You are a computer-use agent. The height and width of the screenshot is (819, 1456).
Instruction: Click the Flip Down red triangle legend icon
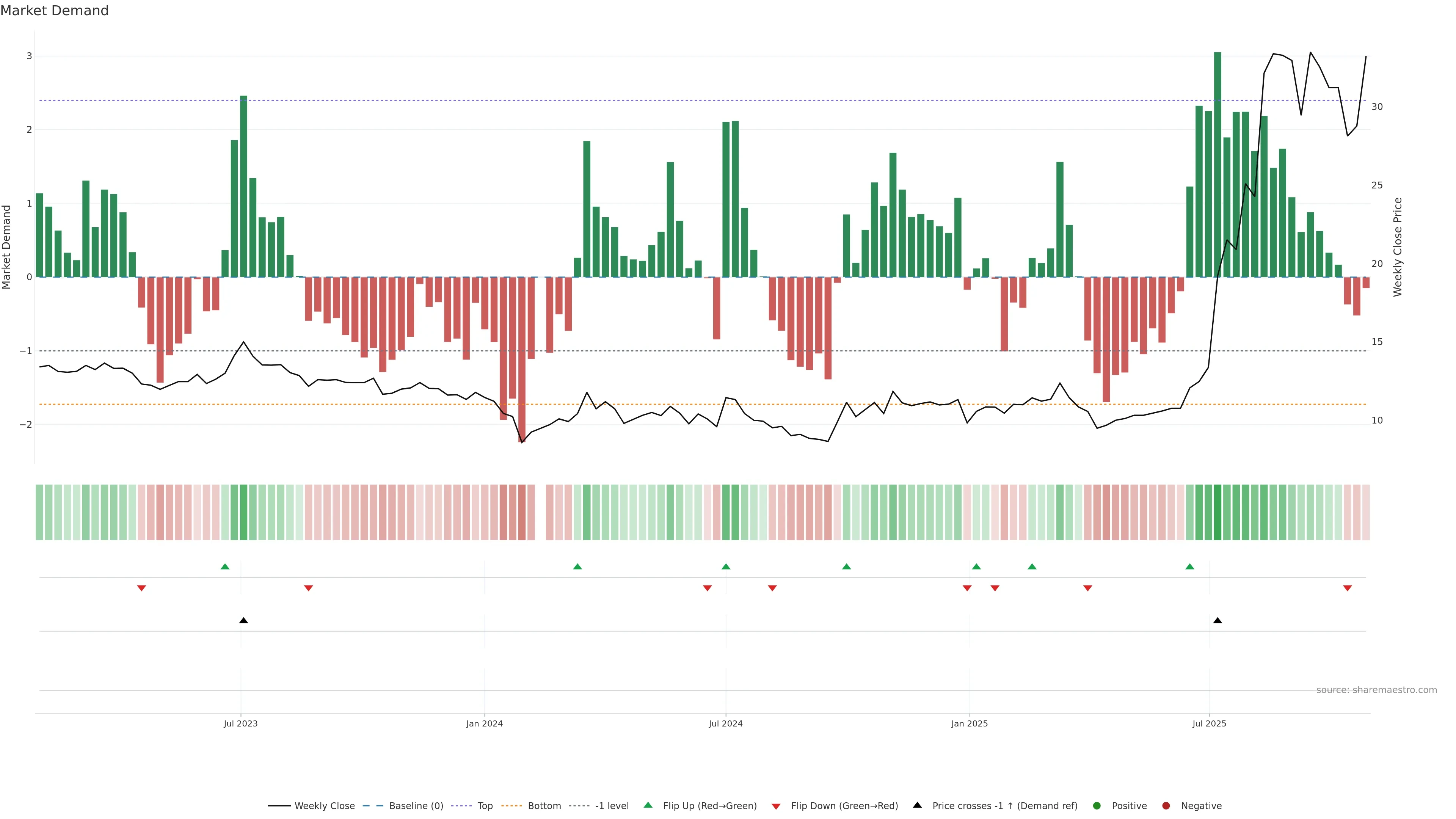tap(776, 806)
